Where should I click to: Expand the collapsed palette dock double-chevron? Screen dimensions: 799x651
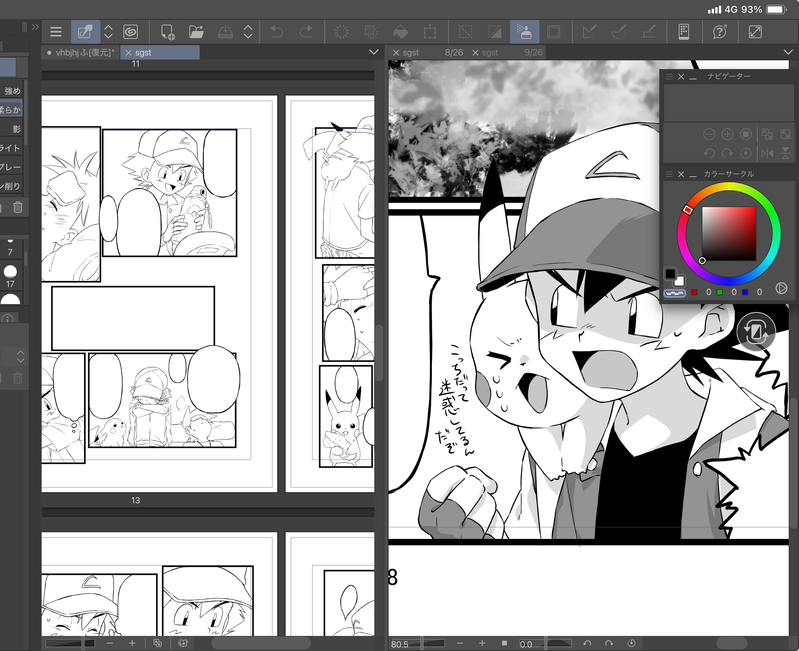[35, 27]
